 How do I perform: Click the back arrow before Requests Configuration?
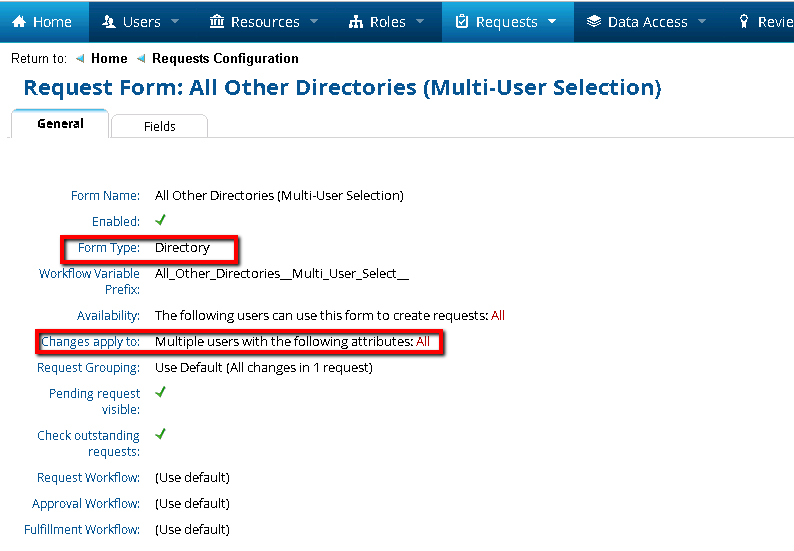141,59
